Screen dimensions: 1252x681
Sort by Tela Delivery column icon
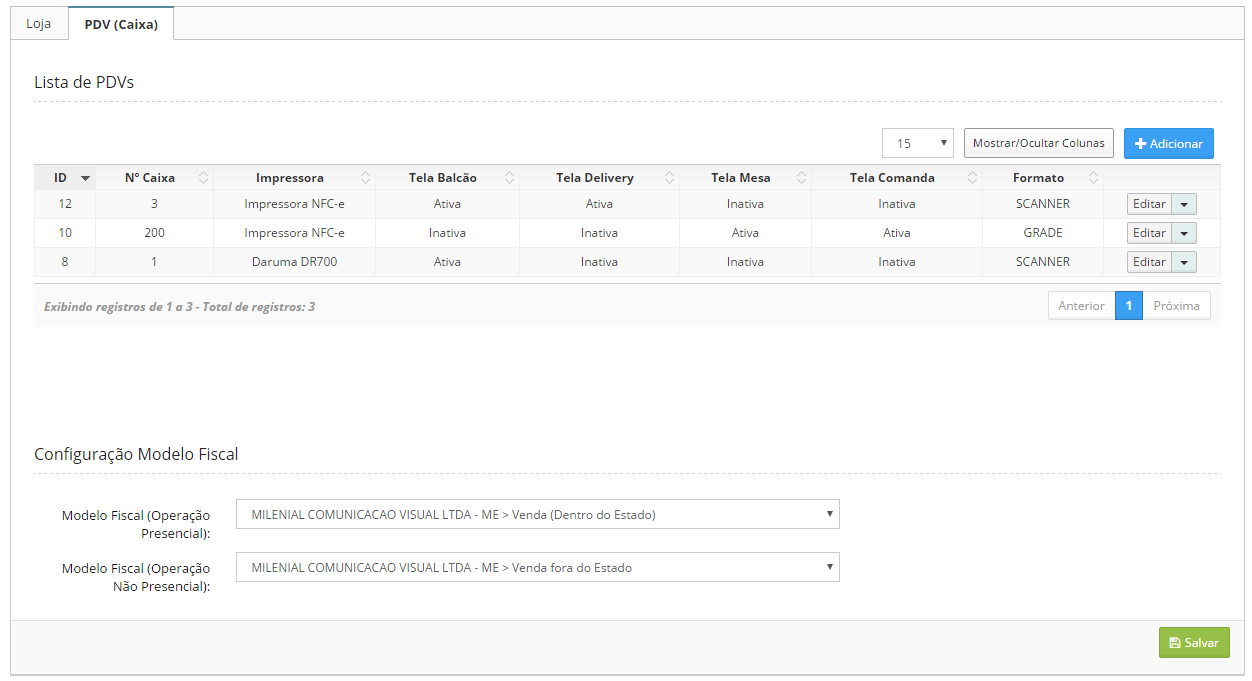pos(669,178)
